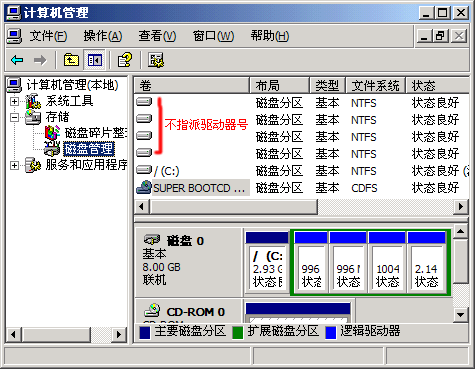Viewport: 475px width, 369px height.
Task: Collapse the 存储 tree node
Action: click(x=14, y=117)
